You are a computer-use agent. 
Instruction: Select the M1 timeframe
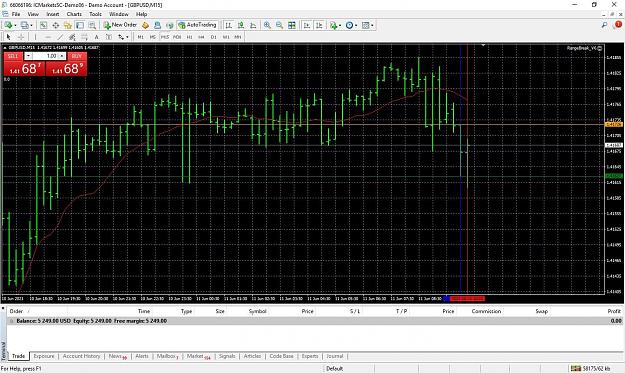pyautogui.click(x=140, y=37)
